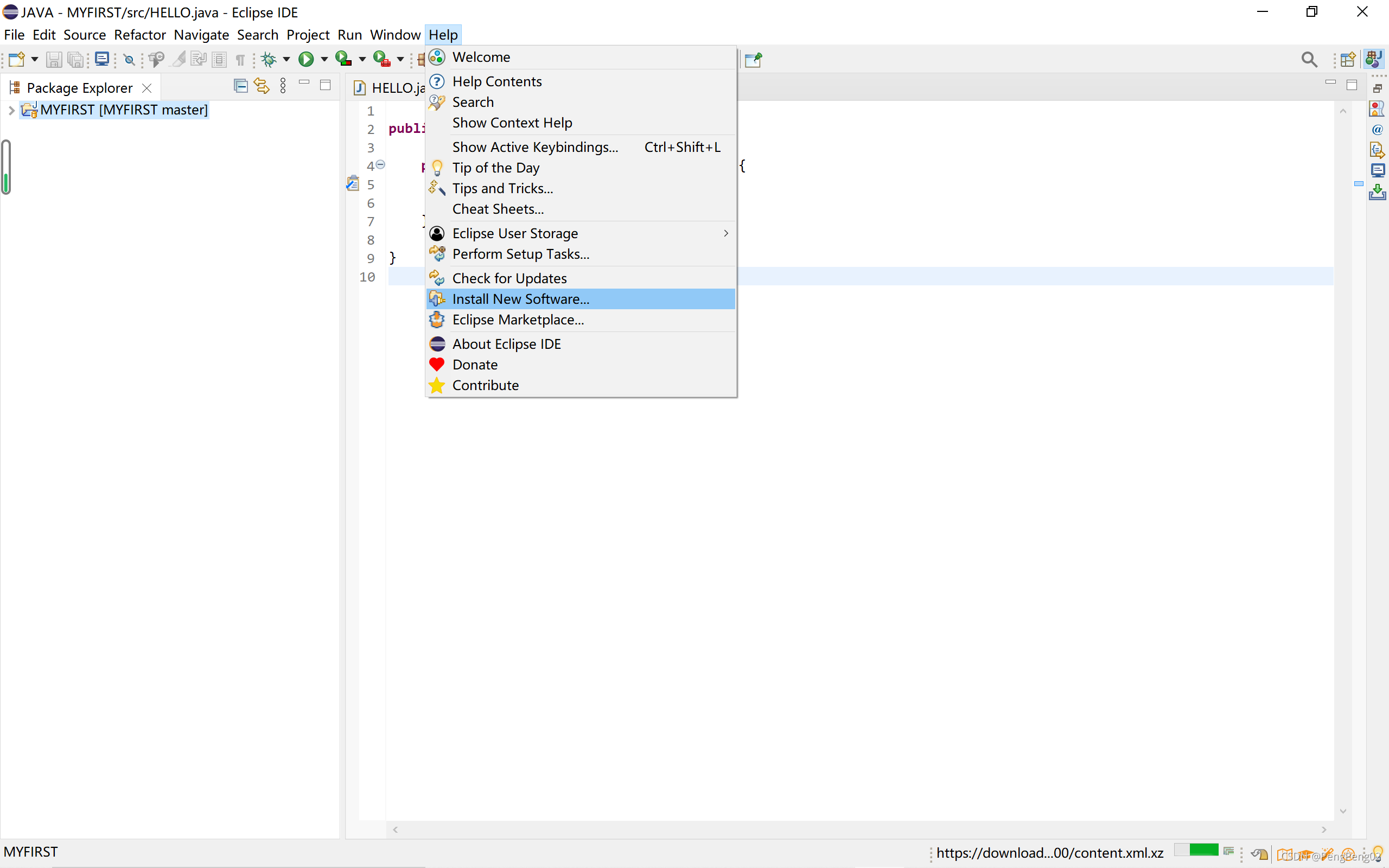
Task: Select Install New Software menu entry
Action: click(x=520, y=298)
